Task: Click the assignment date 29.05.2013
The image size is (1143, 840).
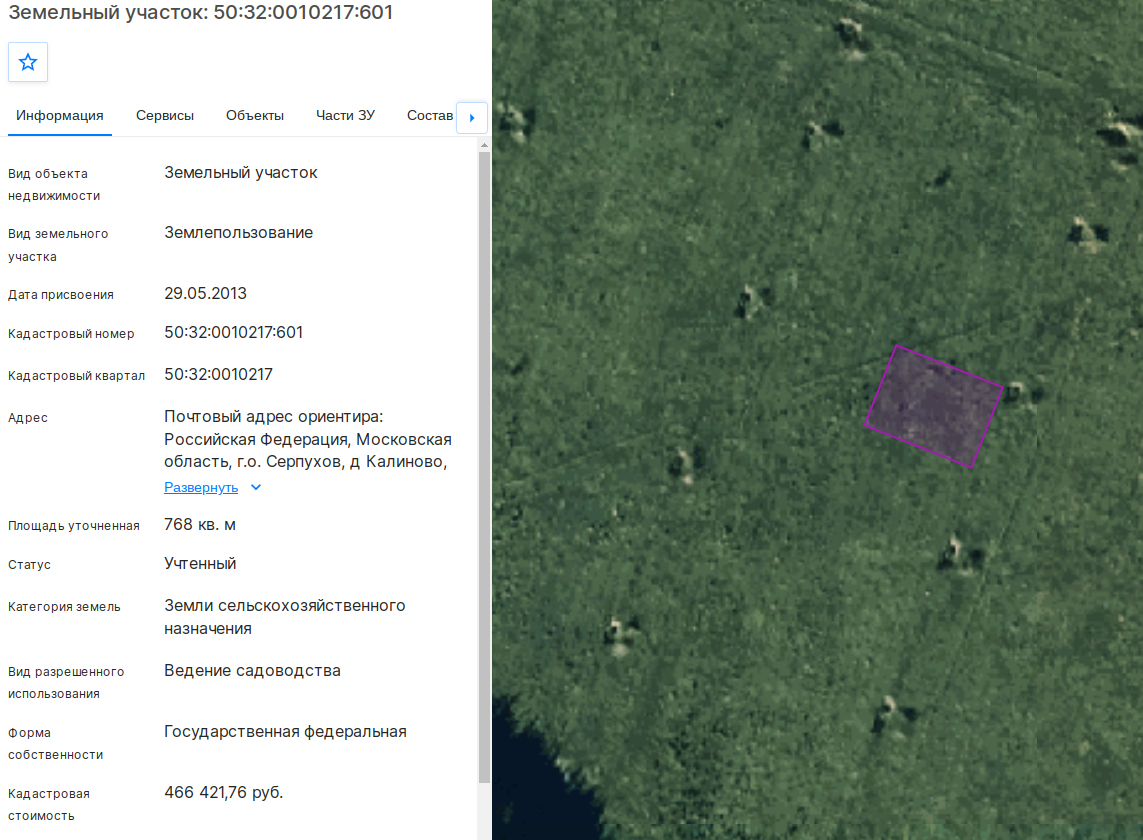Action: click(x=206, y=293)
